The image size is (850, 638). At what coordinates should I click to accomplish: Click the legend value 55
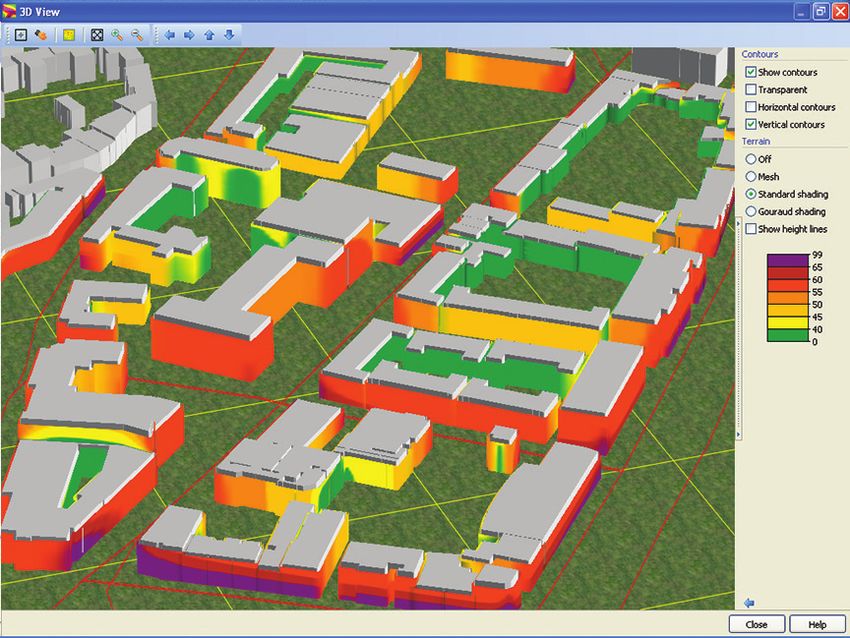[x=817, y=292]
